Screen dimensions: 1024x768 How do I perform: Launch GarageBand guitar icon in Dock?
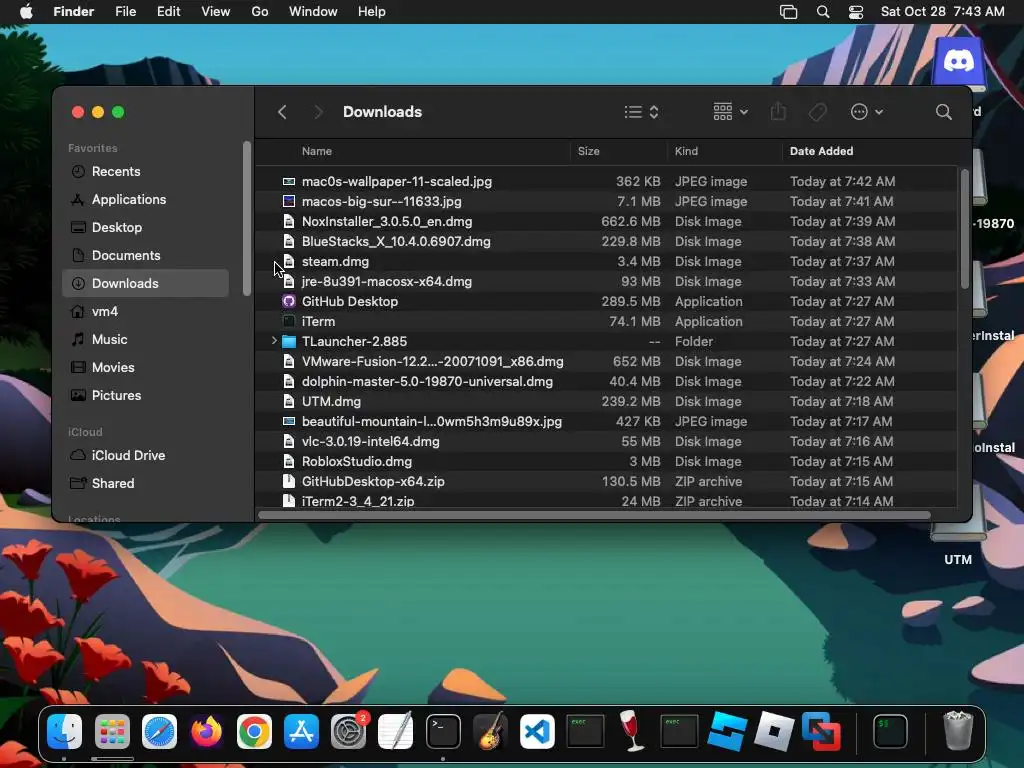click(490, 731)
